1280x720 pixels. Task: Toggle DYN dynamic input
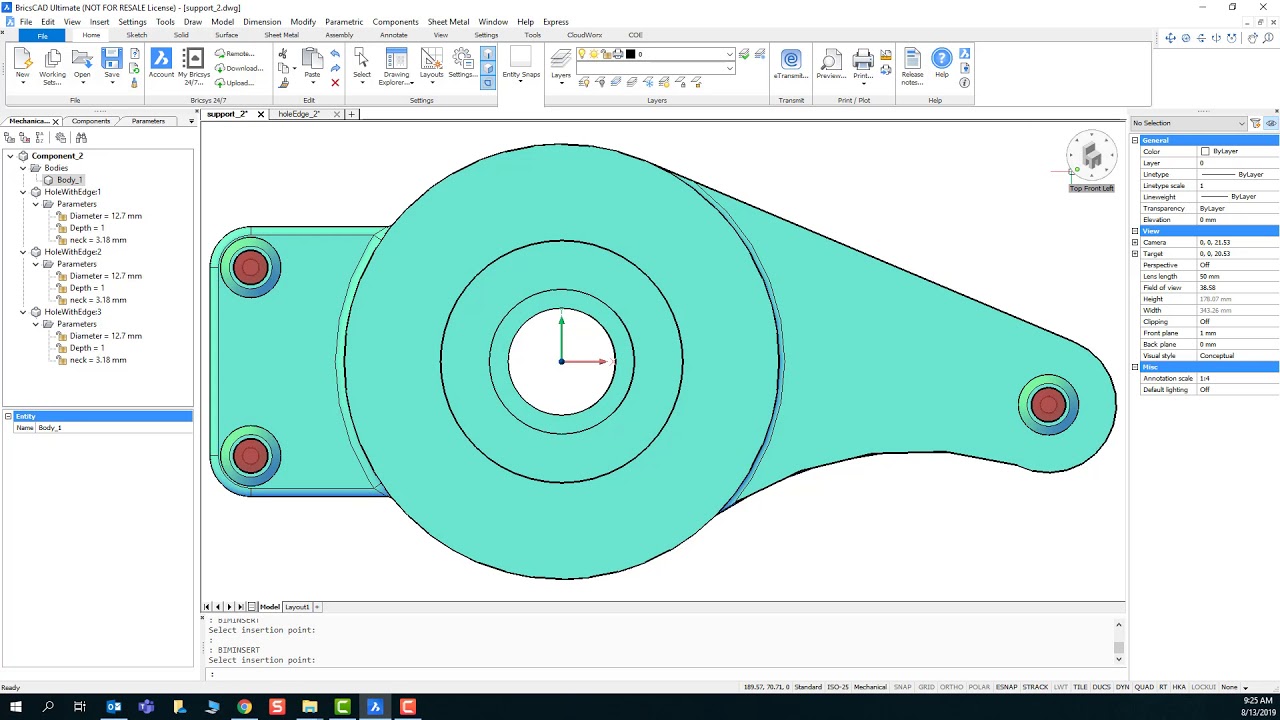1123,687
